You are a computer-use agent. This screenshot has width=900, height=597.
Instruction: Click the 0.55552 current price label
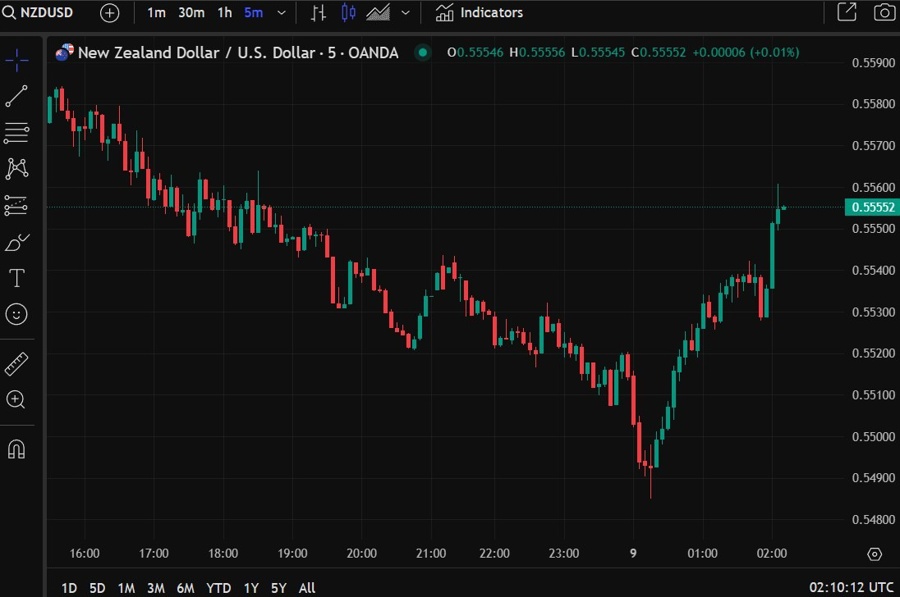(x=871, y=207)
